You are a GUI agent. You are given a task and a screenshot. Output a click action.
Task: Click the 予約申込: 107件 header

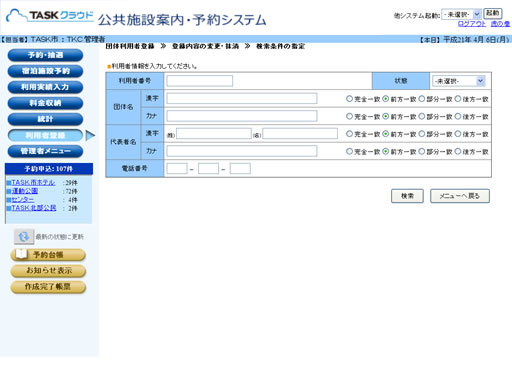49,169
